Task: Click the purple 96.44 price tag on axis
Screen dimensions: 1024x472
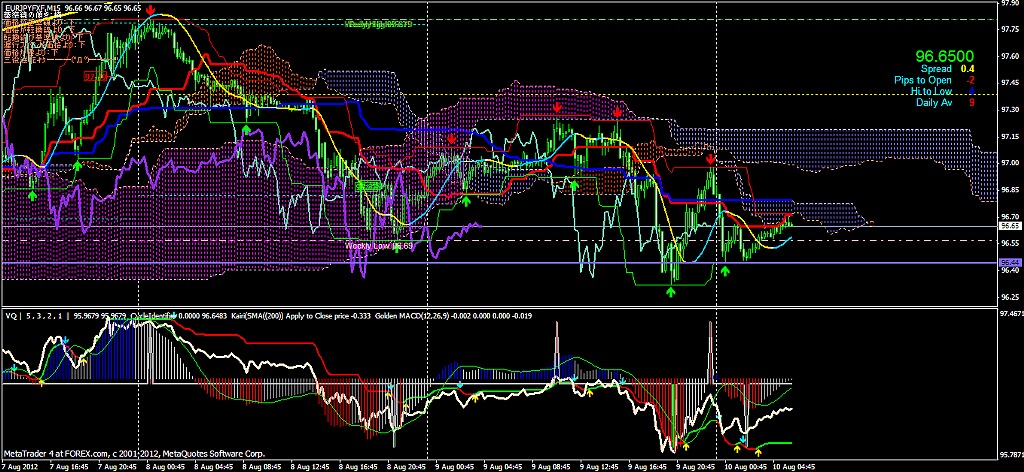Action: click(1009, 262)
